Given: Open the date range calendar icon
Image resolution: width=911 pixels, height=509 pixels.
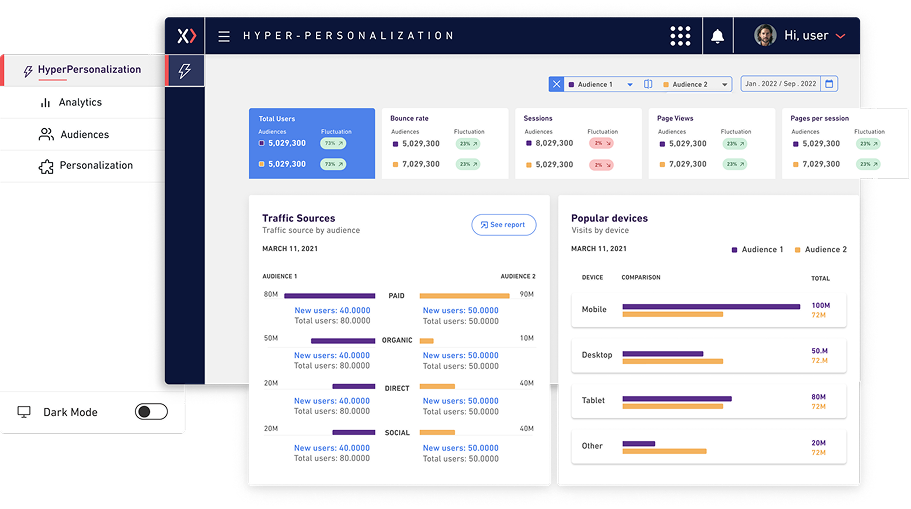Looking at the screenshot, I should [x=829, y=84].
